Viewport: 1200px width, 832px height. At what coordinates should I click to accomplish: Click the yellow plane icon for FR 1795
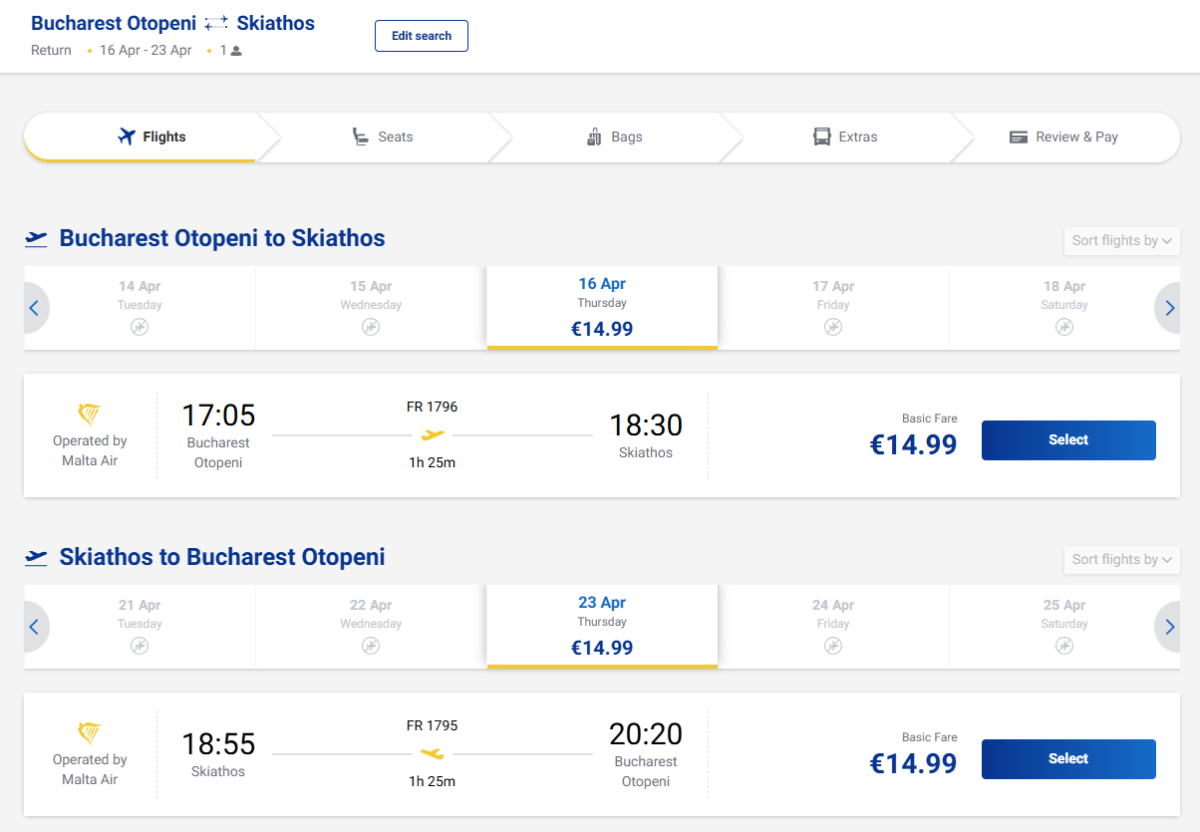pos(432,754)
